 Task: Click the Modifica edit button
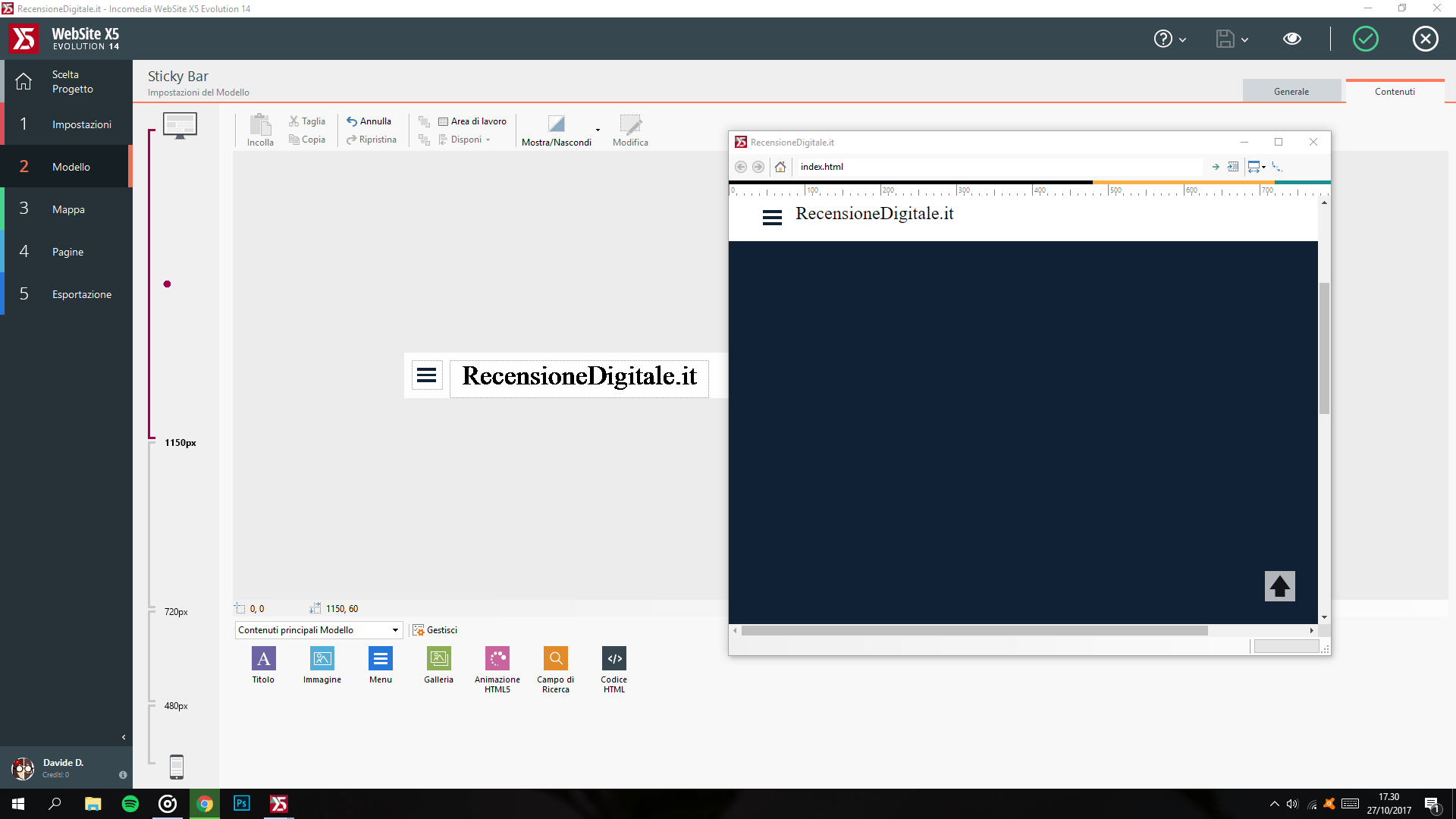click(x=630, y=130)
